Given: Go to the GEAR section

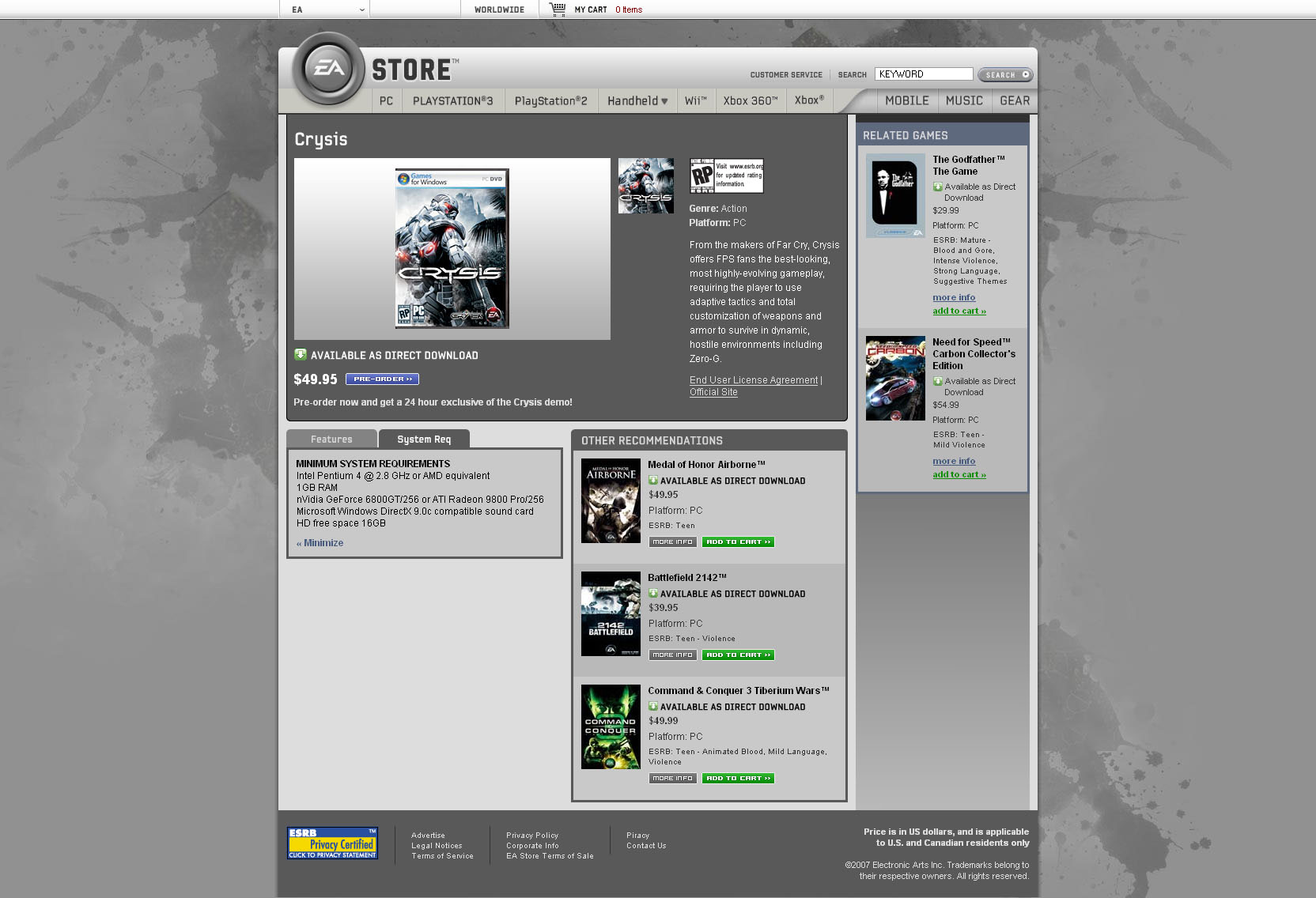Looking at the screenshot, I should [1015, 100].
